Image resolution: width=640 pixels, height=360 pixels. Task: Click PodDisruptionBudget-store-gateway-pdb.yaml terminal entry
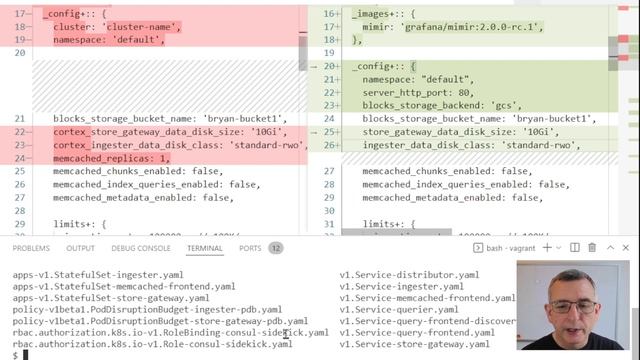coord(160,321)
